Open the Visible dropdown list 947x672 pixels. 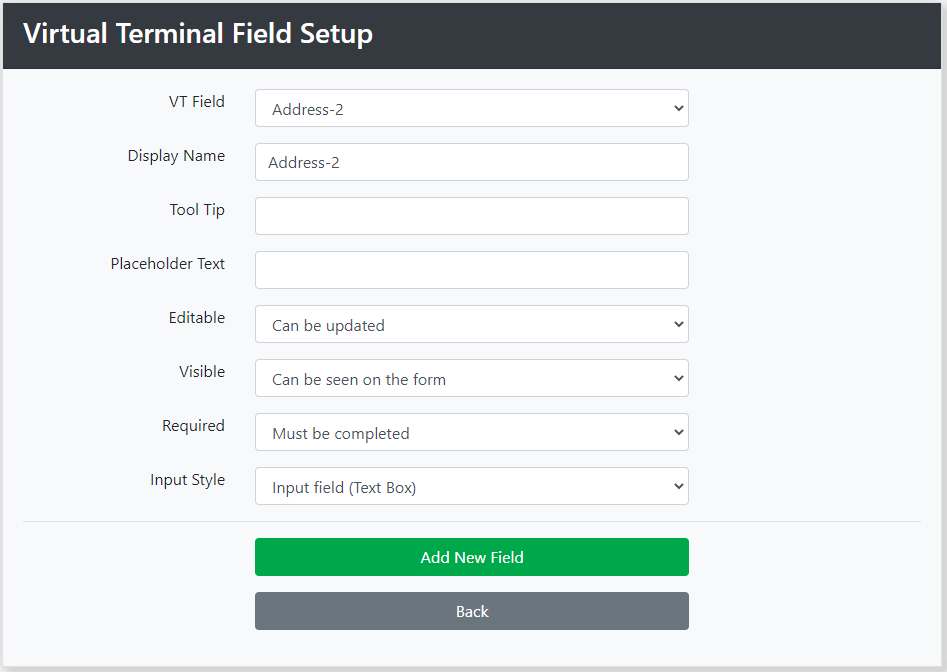[472, 378]
